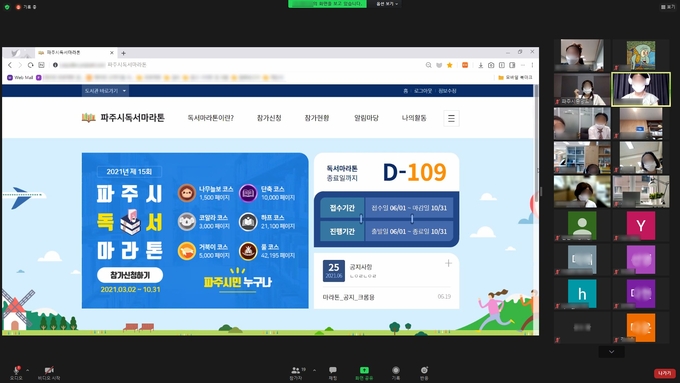Screen dimensions: 680x383
Task: Click the 정보수정 link
Action: click(x=447, y=91)
